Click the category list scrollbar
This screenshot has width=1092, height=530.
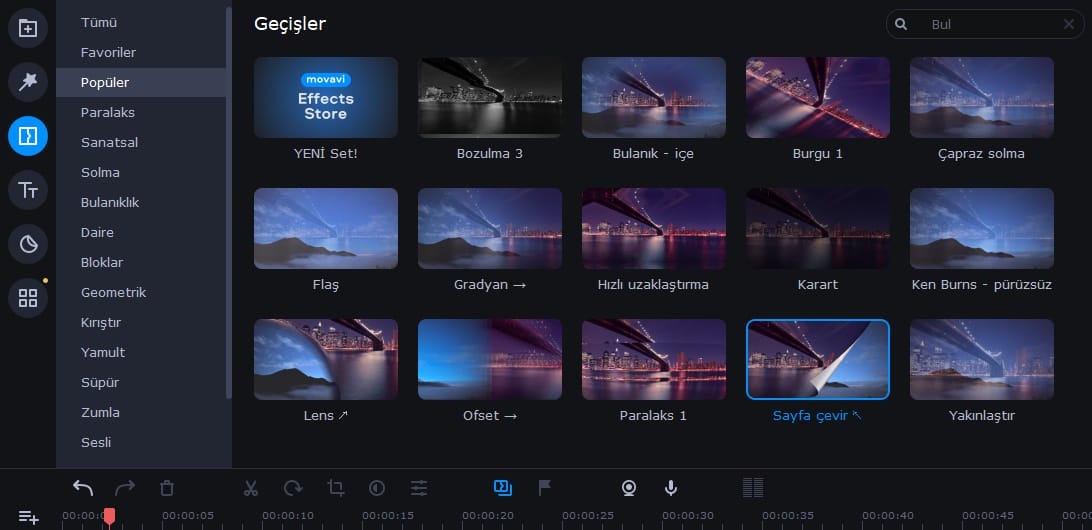pos(229,202)
